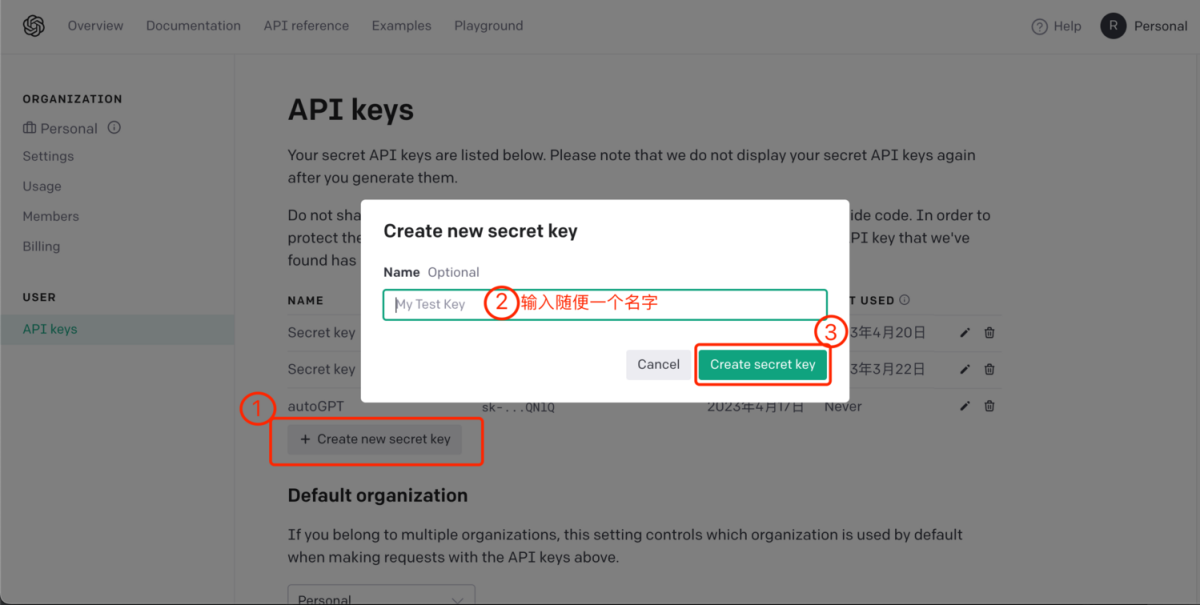Click the Create secret key button
The width and height of the screenshot is (1200, 605).
point(763,364)
